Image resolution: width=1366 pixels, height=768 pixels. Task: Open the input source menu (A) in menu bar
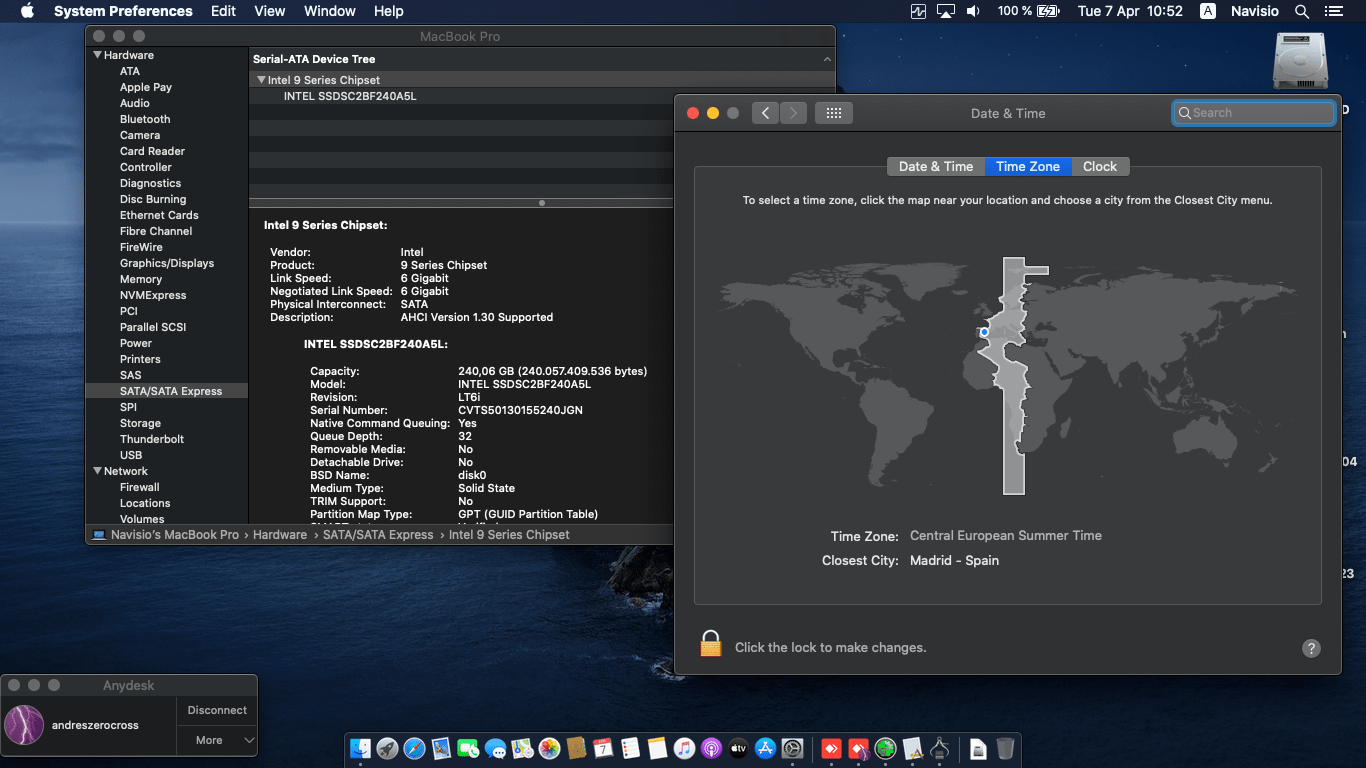pos(1208,11)
